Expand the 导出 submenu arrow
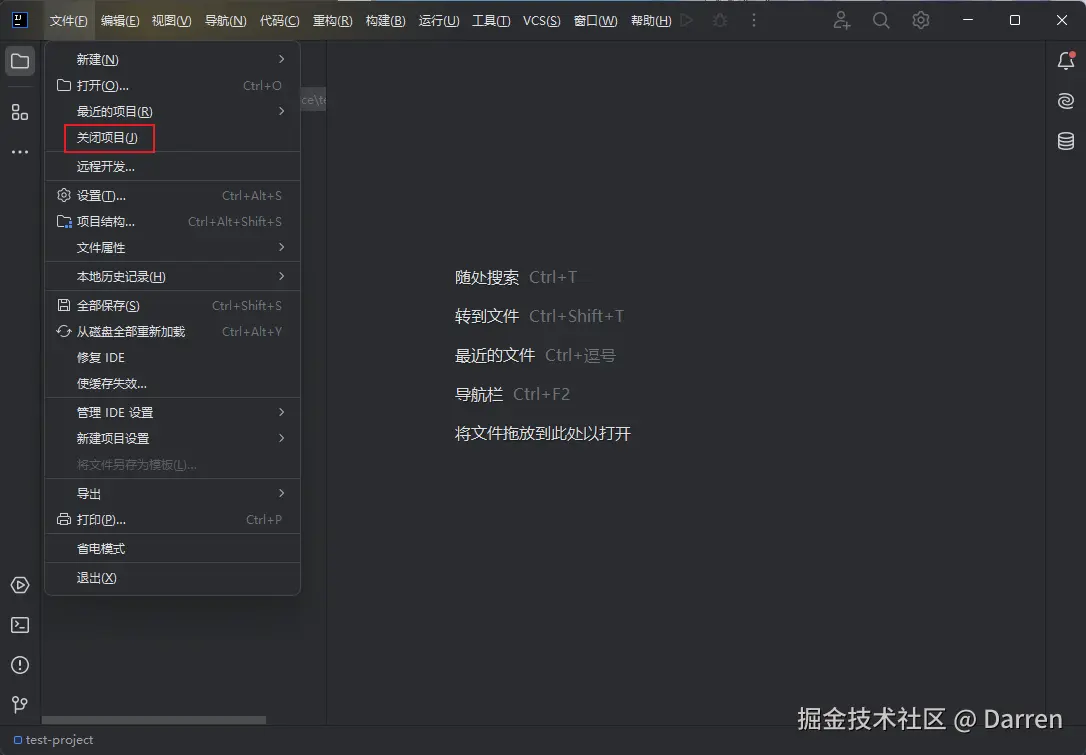The height and width of the screenshot is (755, 1086). coord(281,493)
